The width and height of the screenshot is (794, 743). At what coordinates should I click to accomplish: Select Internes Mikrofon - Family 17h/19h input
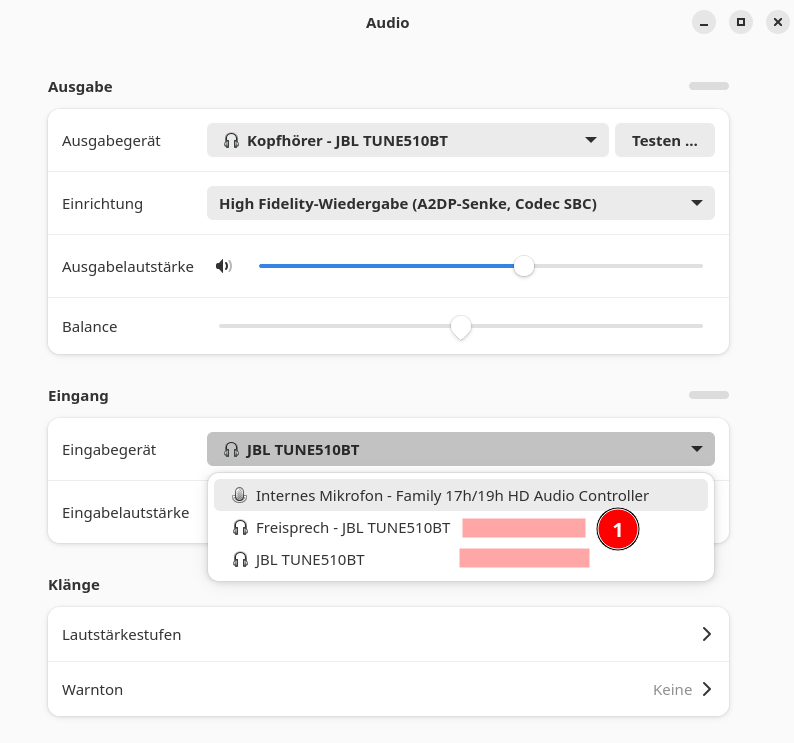pos(461,495)
